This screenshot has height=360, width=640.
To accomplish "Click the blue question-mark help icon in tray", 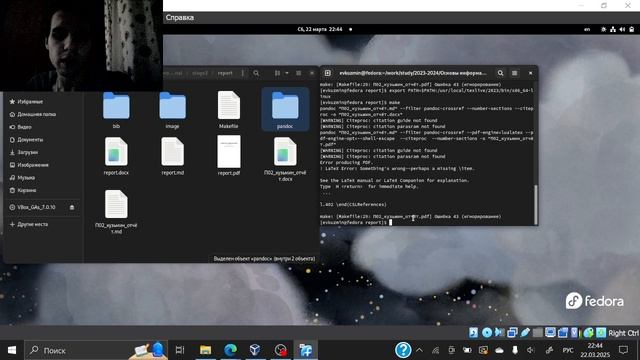I will 403,350.
